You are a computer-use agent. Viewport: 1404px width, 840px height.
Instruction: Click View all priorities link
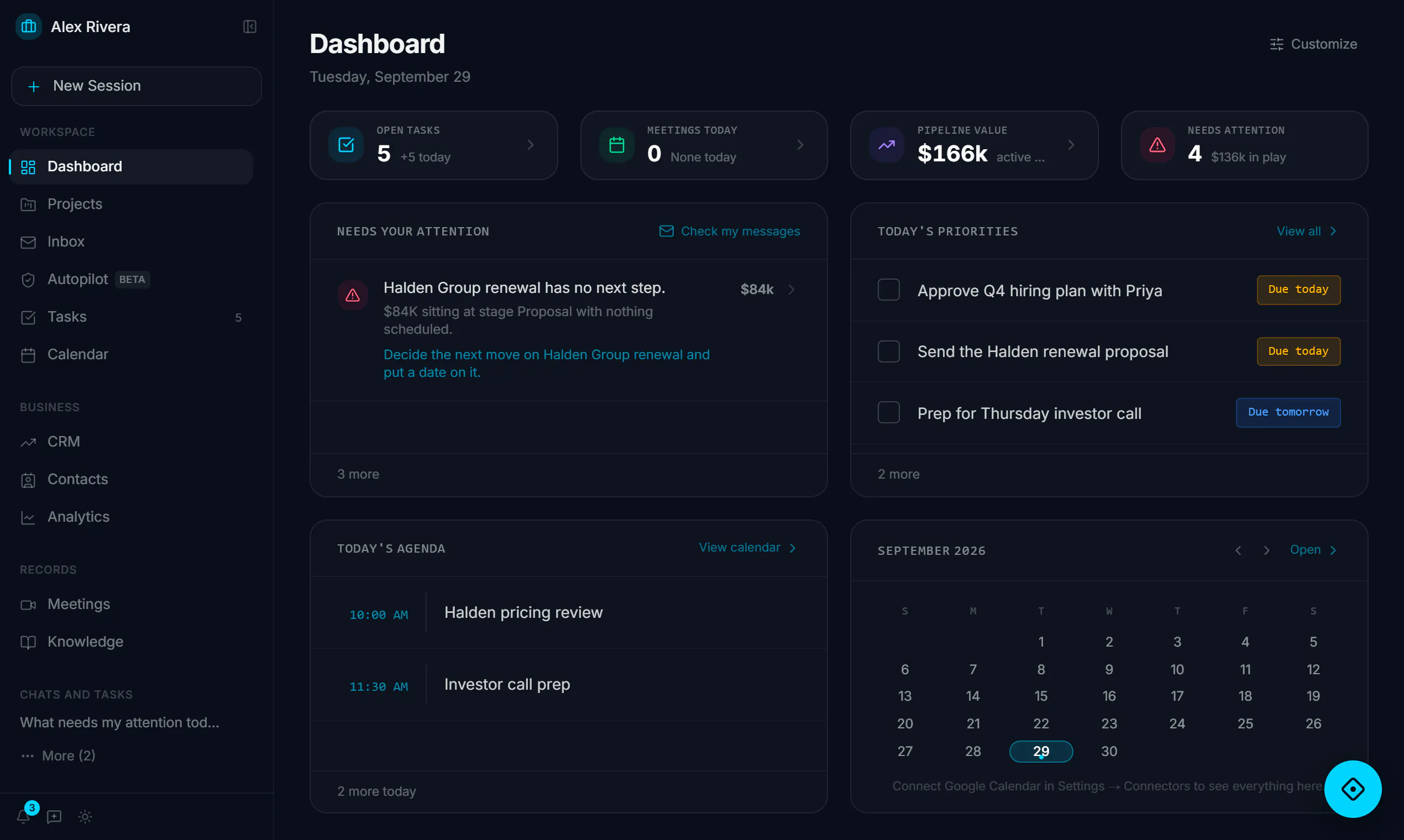tap(1306, 231)
